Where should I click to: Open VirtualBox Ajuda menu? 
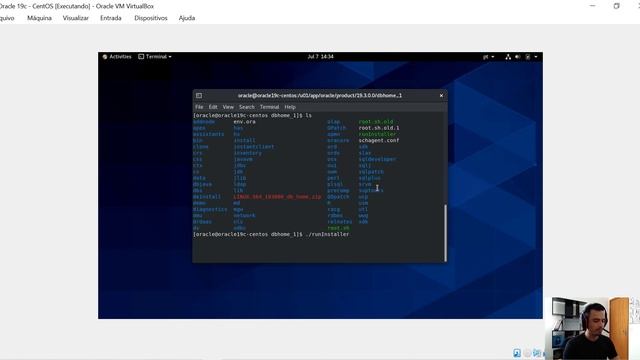187,18
